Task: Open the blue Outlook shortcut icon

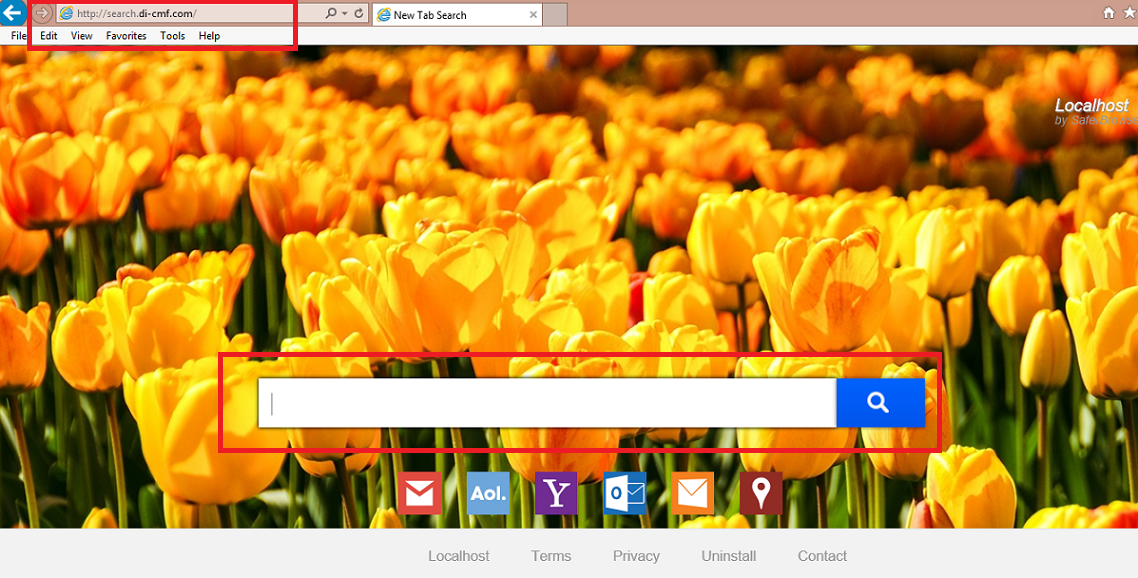Action: click(x=625, y=494)
